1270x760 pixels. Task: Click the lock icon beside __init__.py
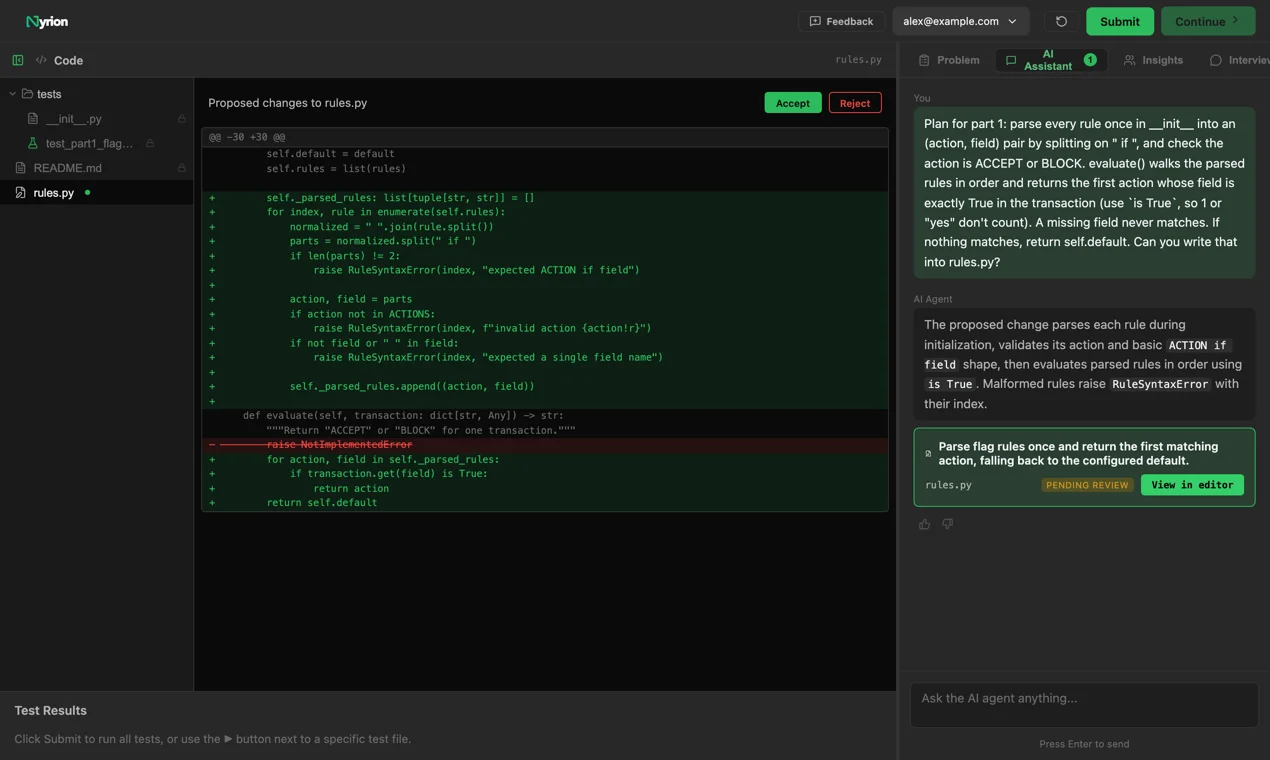click(x=182, y=119)
